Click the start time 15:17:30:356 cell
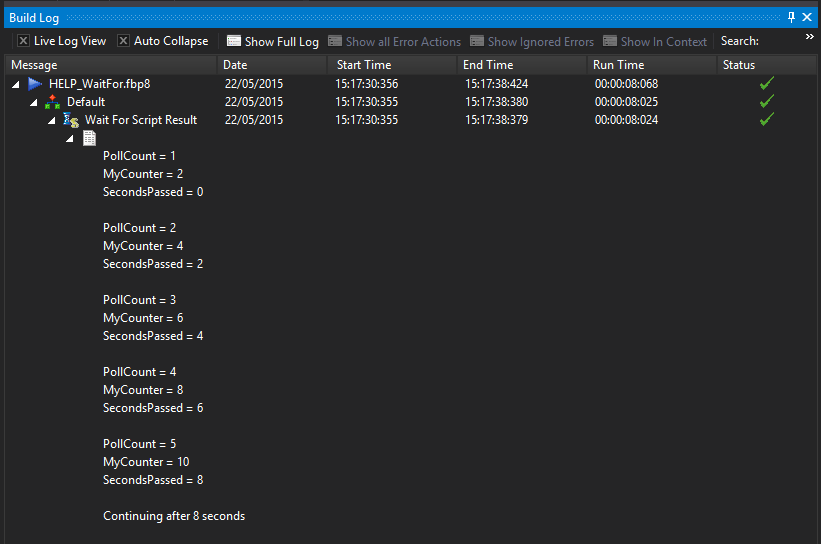Screen dimensions: 821x544 367,84
